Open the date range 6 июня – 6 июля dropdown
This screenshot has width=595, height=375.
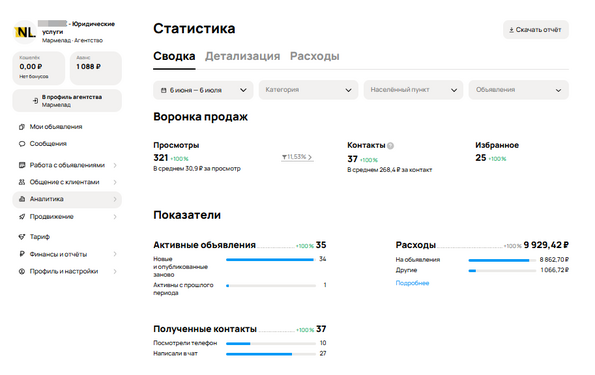[x=203, y=90]
